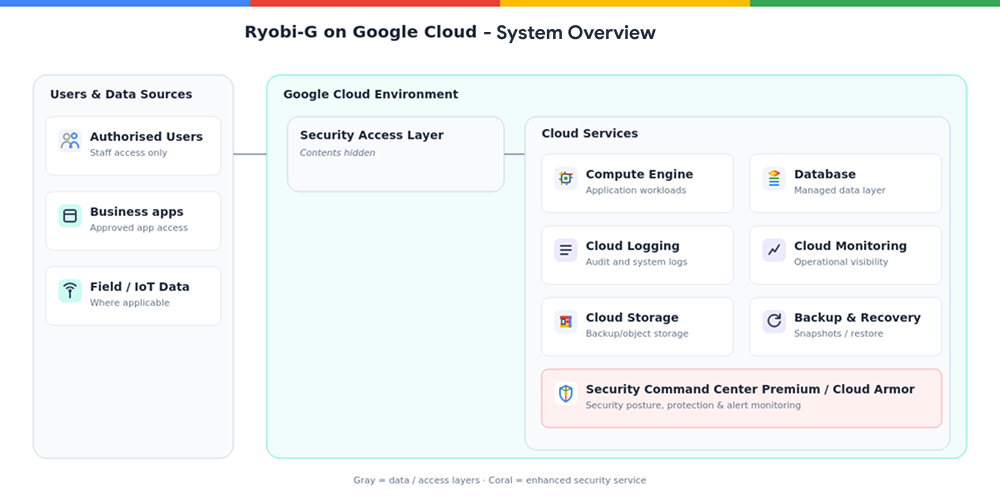Viewport: 1000px width, 497px height.
Task: Click the 'Staff access only' subtitle
Action: click(128, 152)
